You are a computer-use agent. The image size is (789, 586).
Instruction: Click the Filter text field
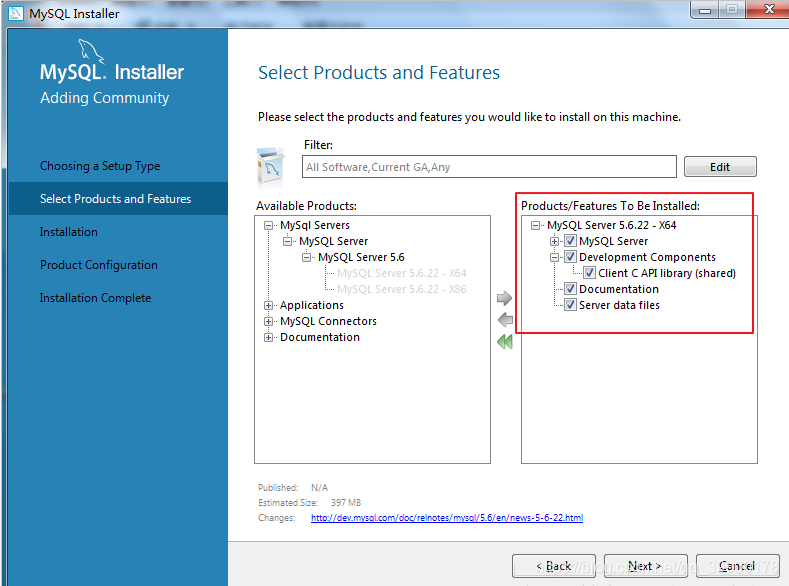point(489,166)
